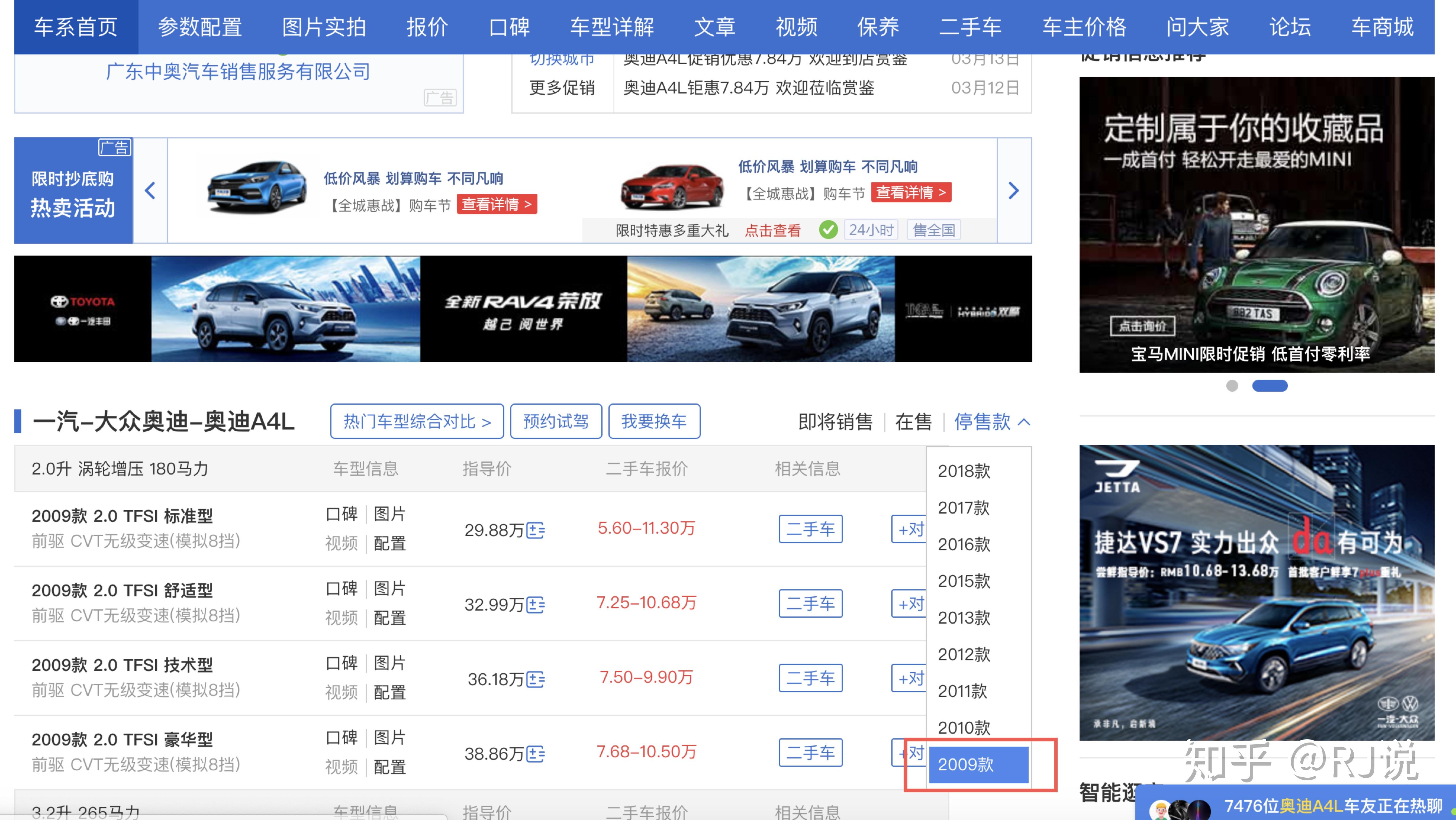Open the 车型详解 tab
Image resolution: width=1456 pixels, height=820 pixels.
pyautogui.click(x=612, y=27)
